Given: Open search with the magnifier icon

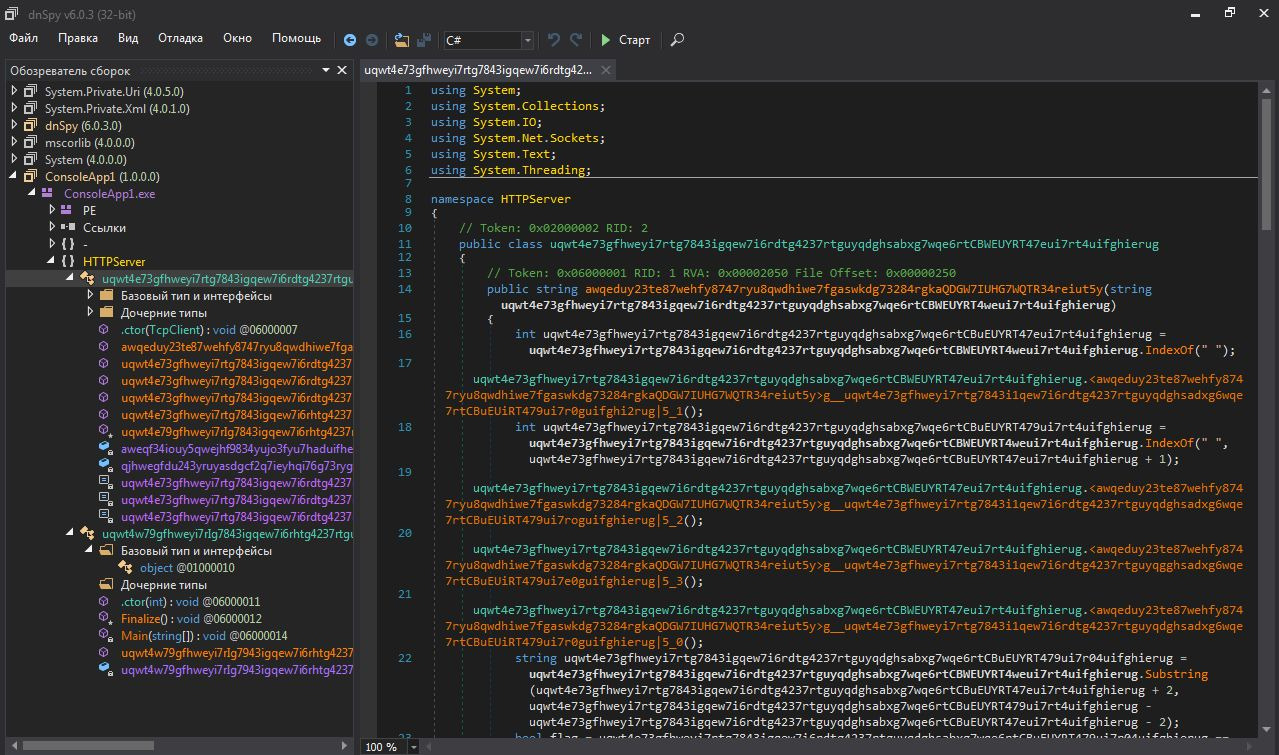Looking at the screenshot, I should (677, 40).
